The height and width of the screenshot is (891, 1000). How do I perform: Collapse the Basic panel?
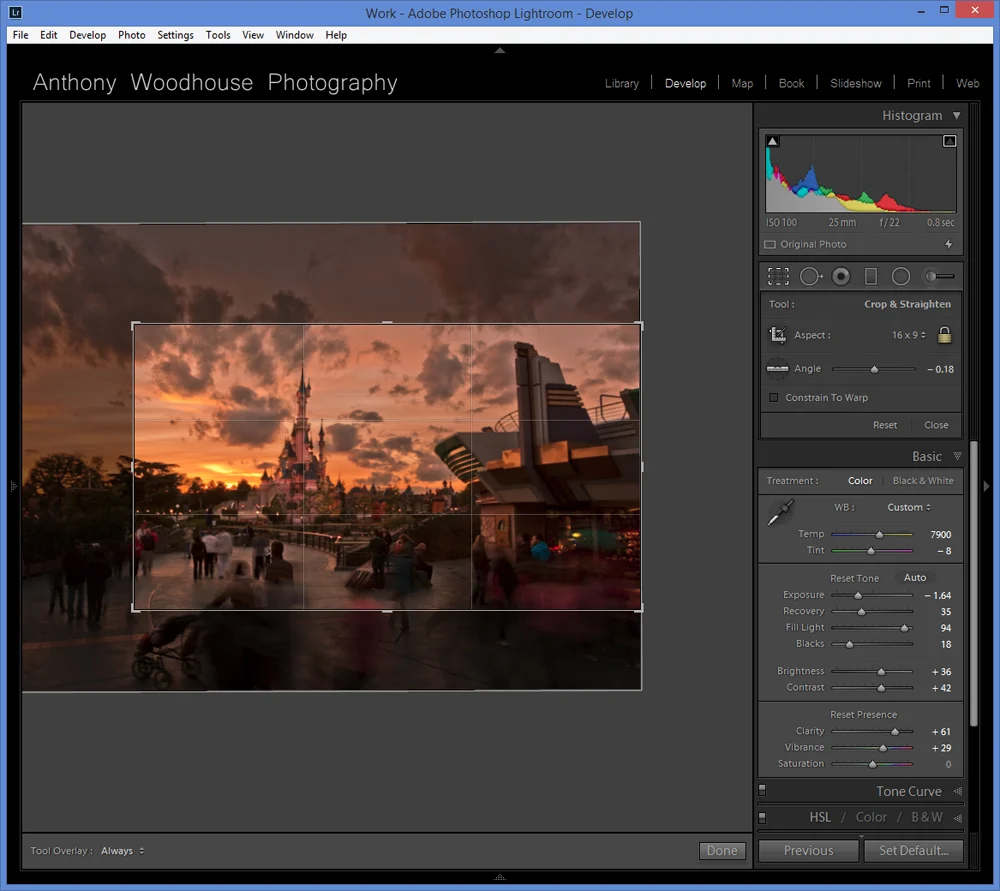tap(957, 456)
